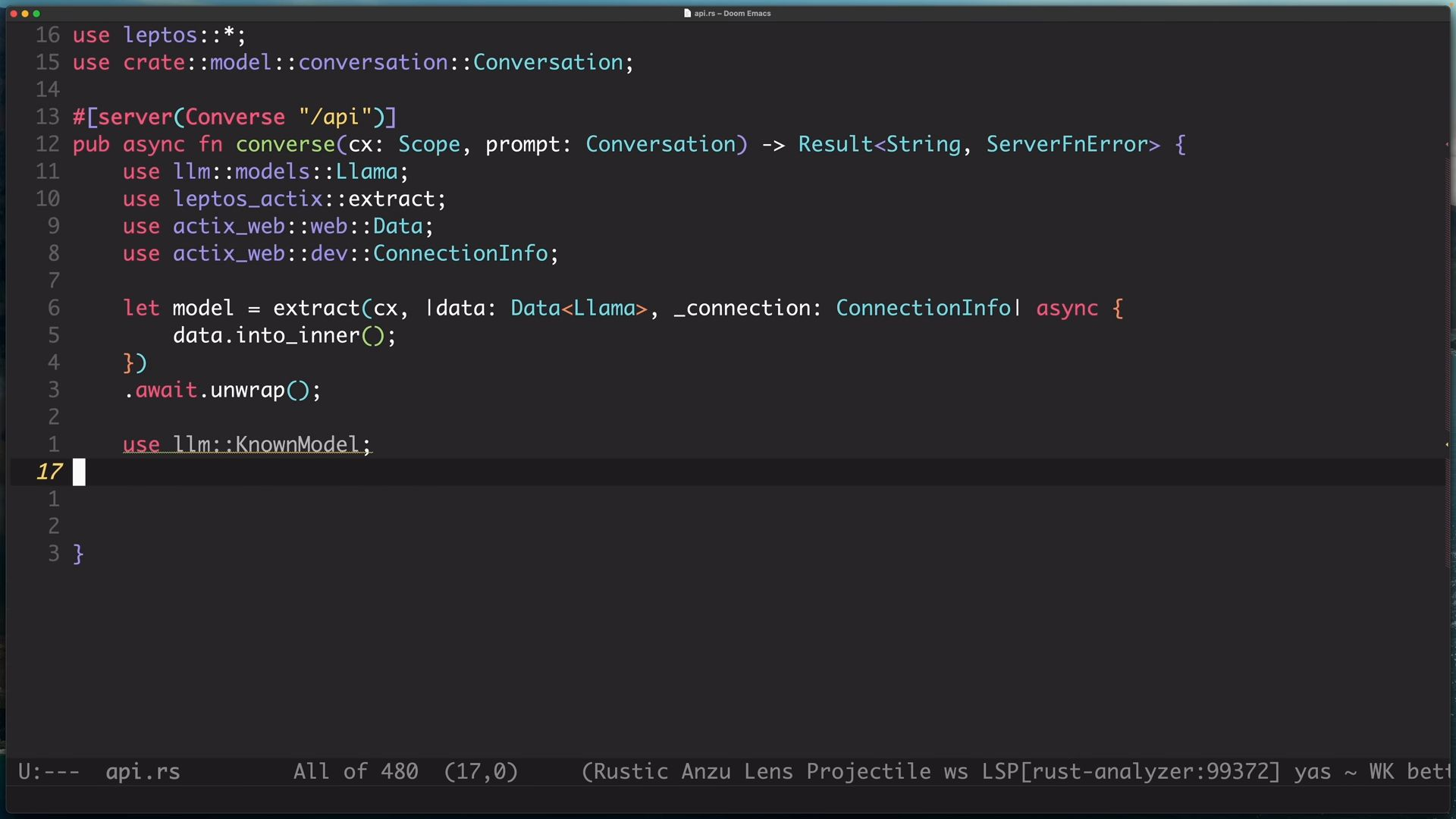Toggle the yas minor mode indicator
The image size is (1456, 819).
tap(1312, 772)
